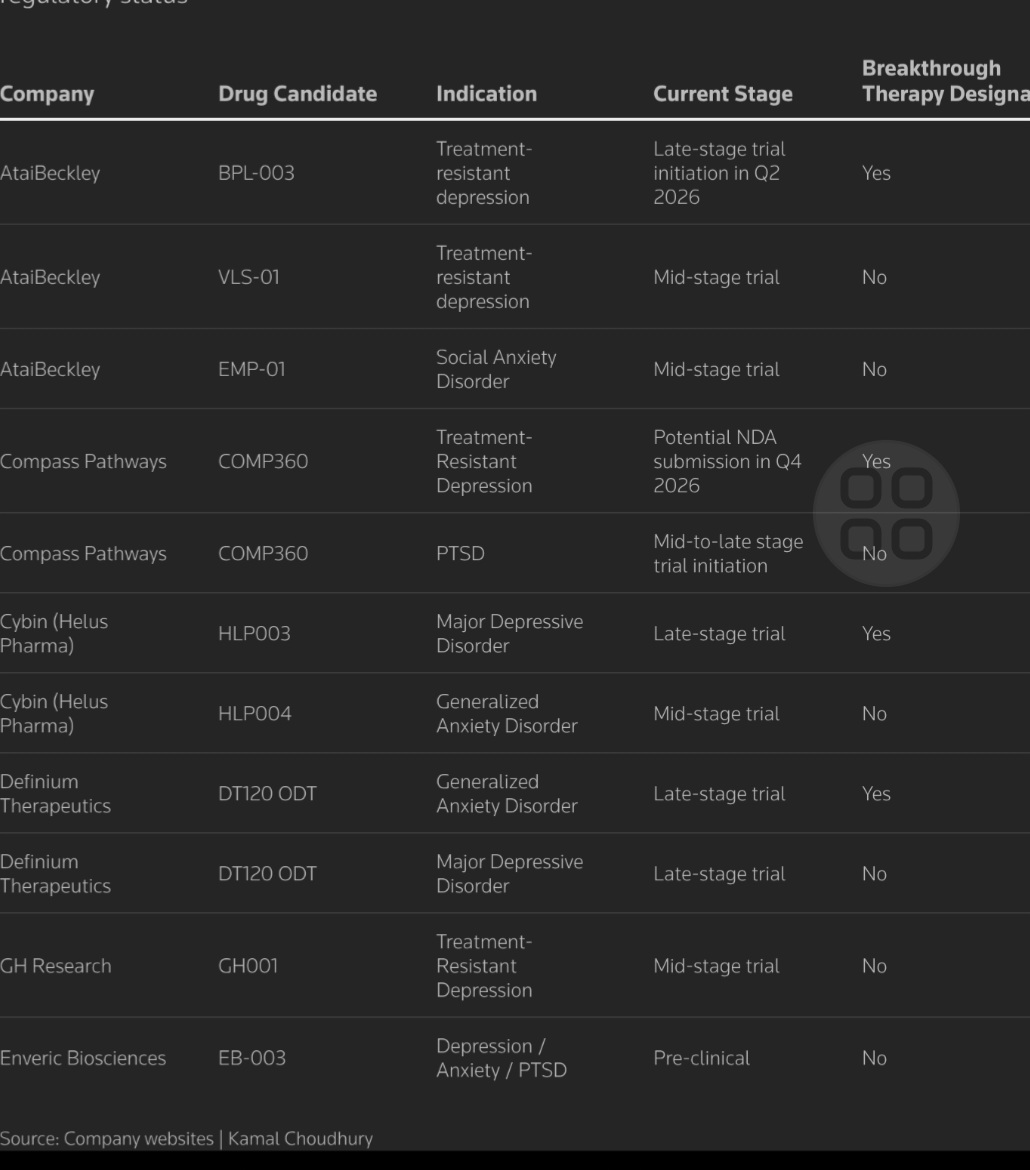The height and width of the screenshot is (1170, 1030).
Task: Click Yes in the HLP003 row
Action: click(x=876, y=634)
